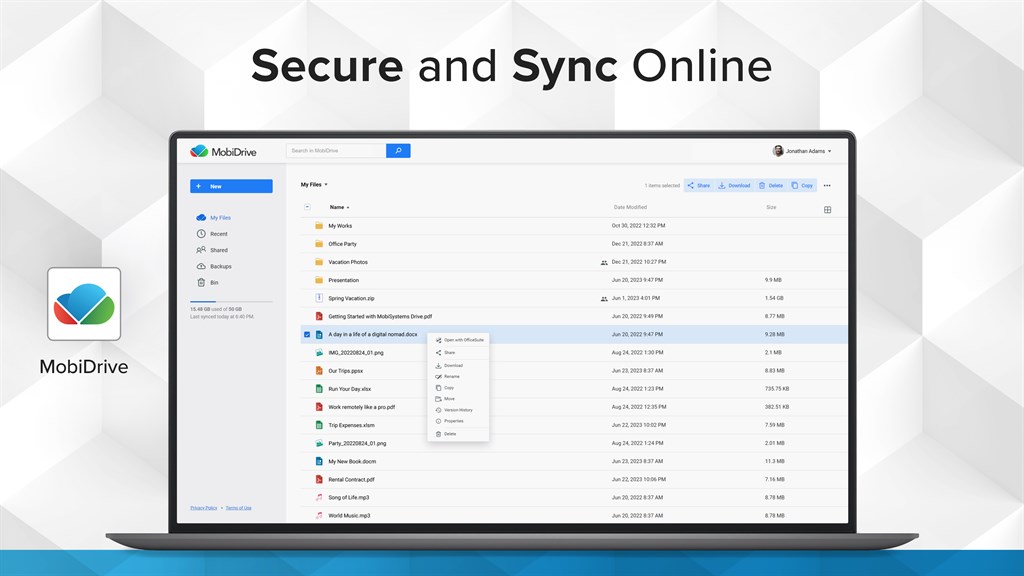The width and height of the screenshot is (1024, 576).
Task: Click shared people icon on Spring Vacation.zip
Action: tap(604, 298)
